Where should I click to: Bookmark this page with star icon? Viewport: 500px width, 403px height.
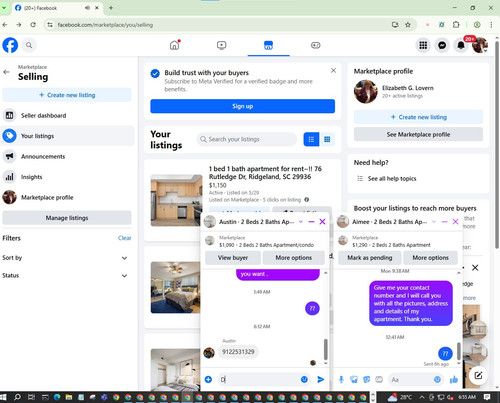[x=408, y=25]
